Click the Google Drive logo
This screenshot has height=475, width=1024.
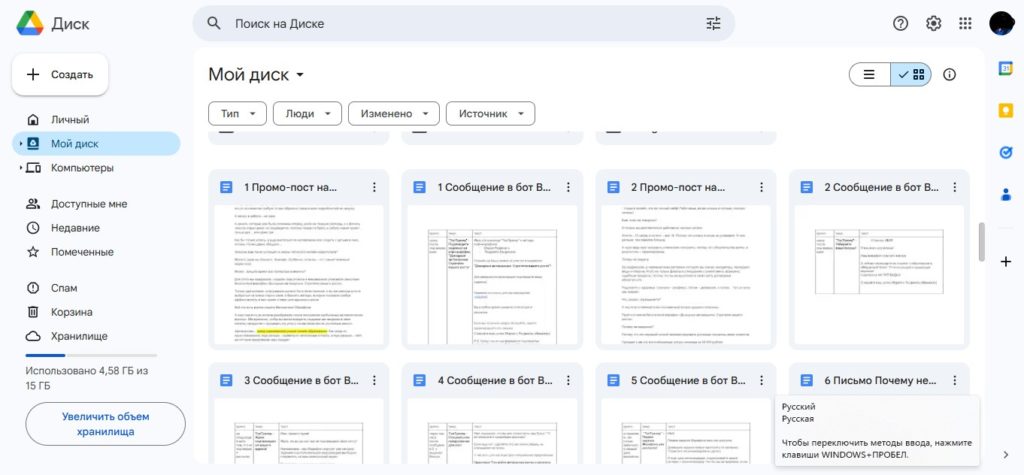pyautogui.click(x=30, y=24)
